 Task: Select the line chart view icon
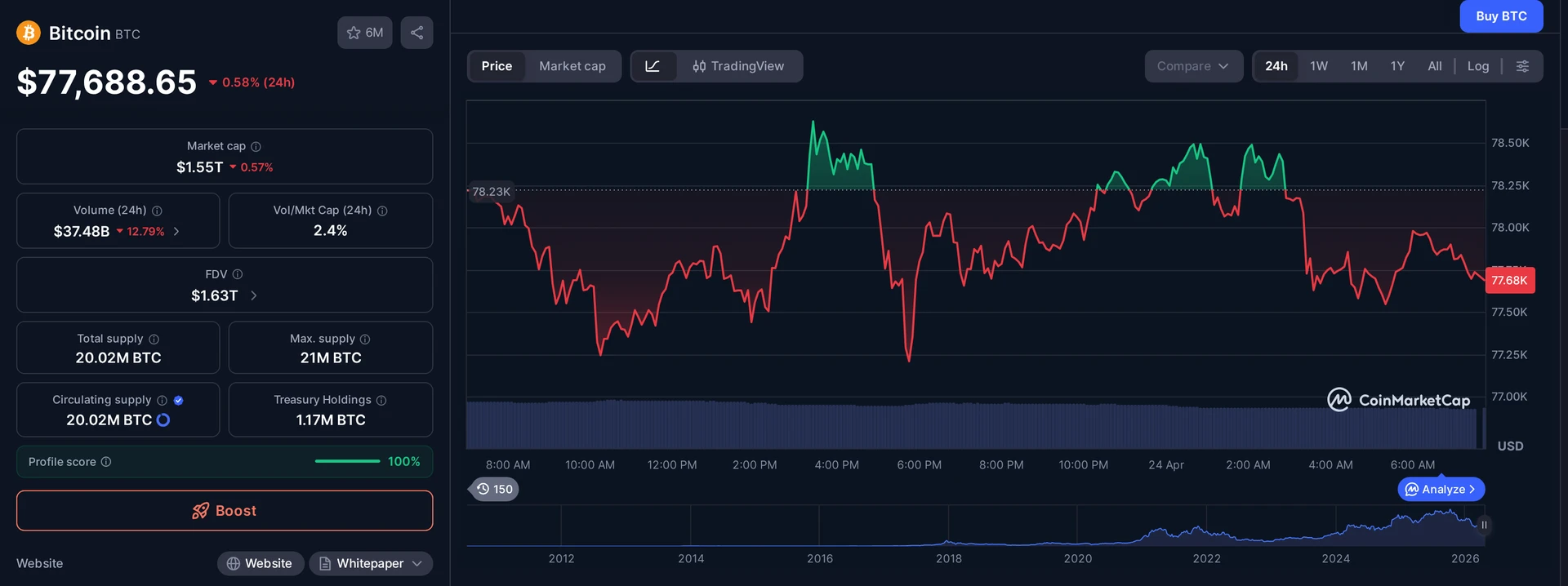pyautogui.click(x=653, y=66)
